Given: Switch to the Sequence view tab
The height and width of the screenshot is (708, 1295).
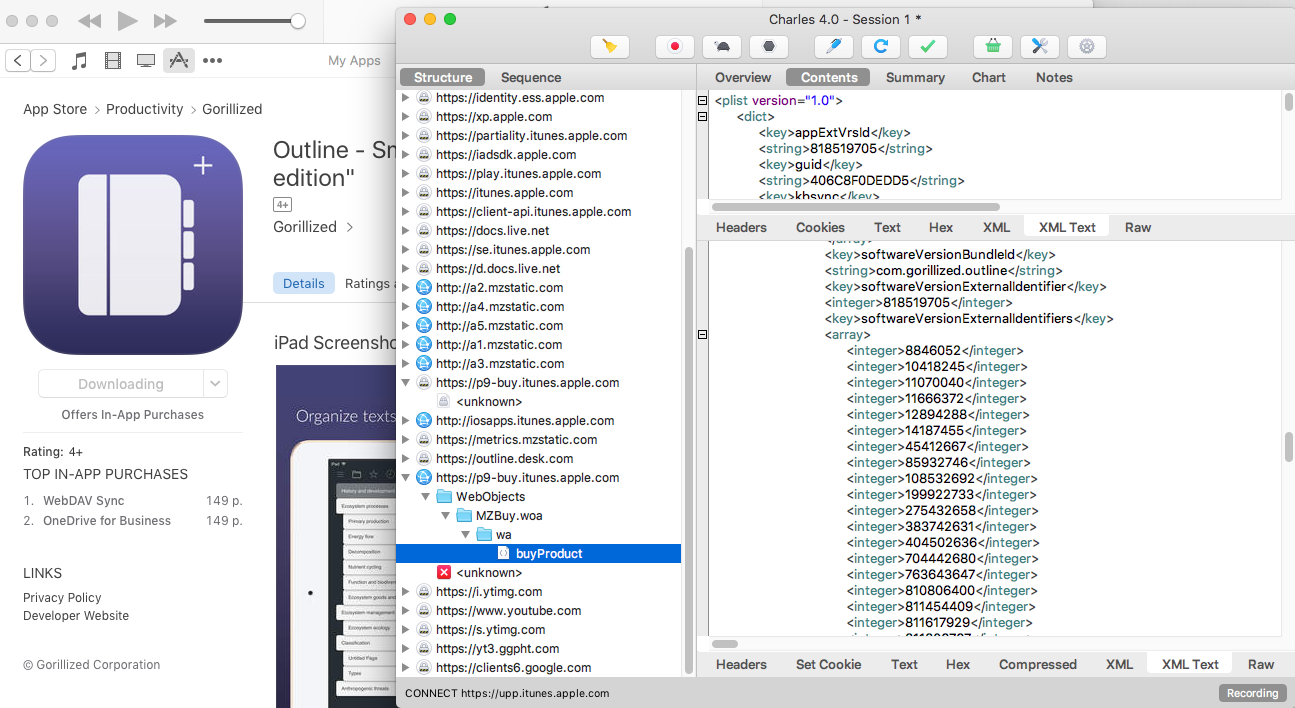Looking at the screenshot, I should coord(531,77).
